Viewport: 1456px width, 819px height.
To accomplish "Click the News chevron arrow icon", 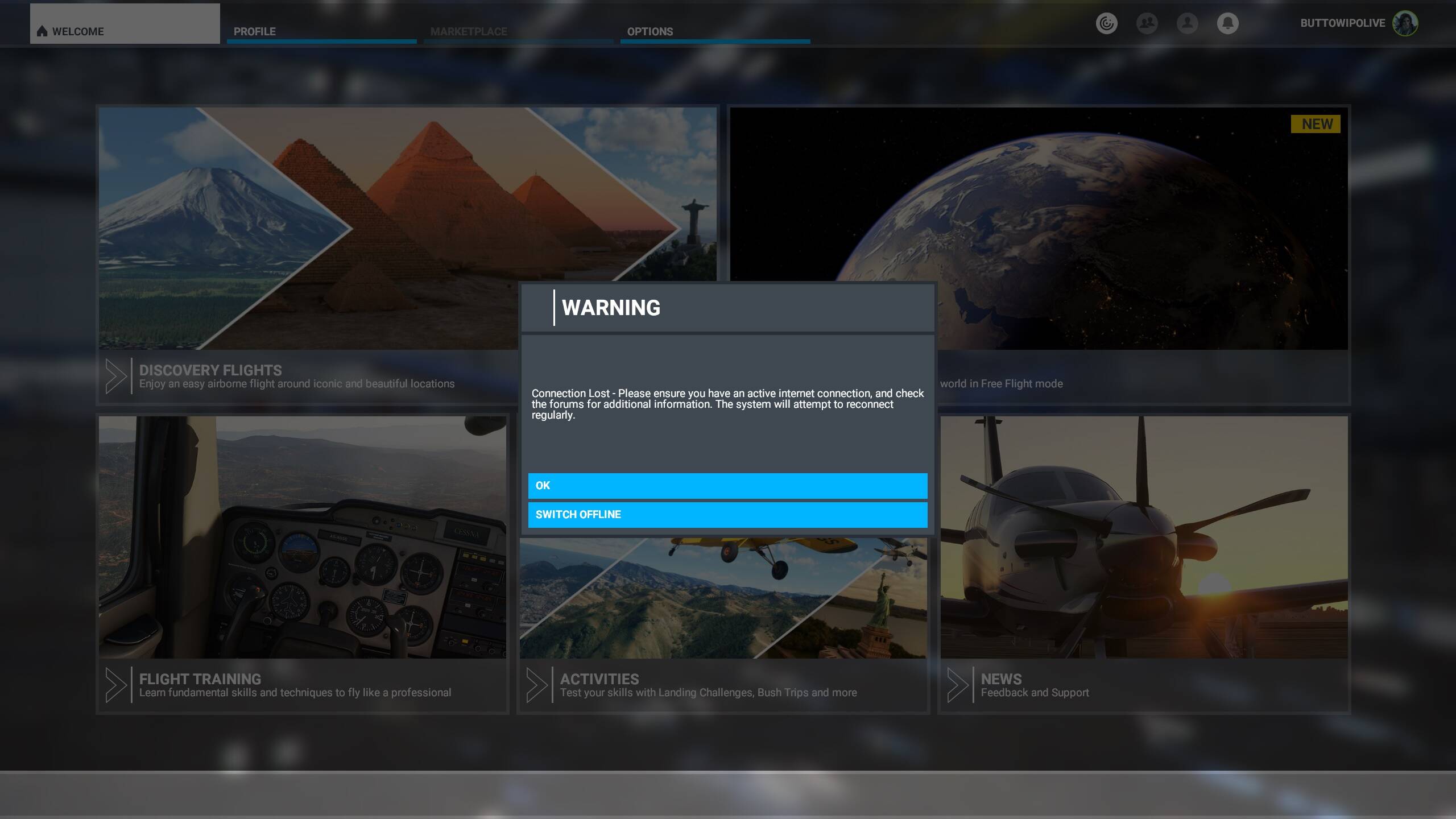I will pos(958,685).
